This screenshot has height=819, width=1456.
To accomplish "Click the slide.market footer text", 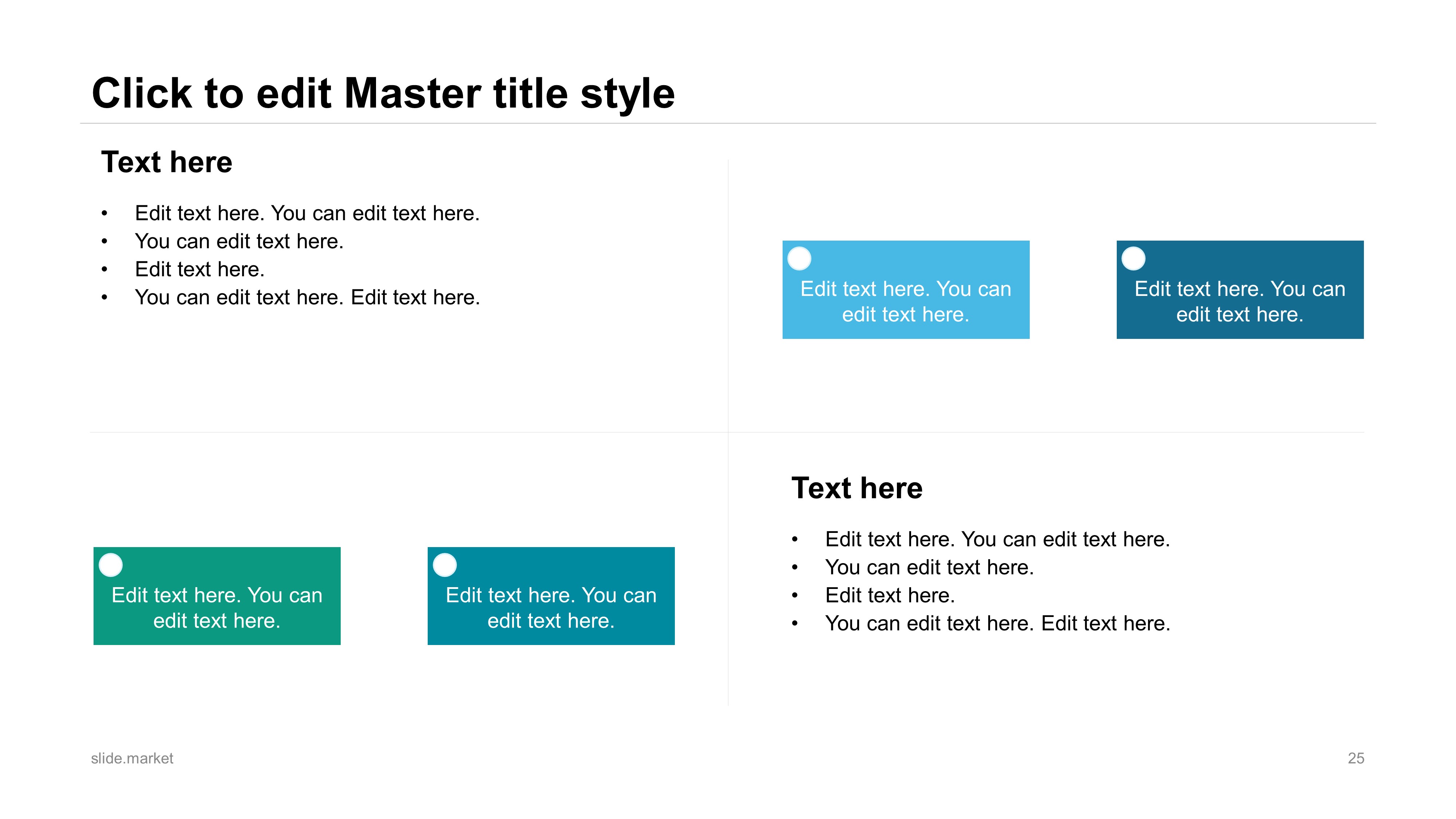I will pyautogui.click(x=132, y=759).
